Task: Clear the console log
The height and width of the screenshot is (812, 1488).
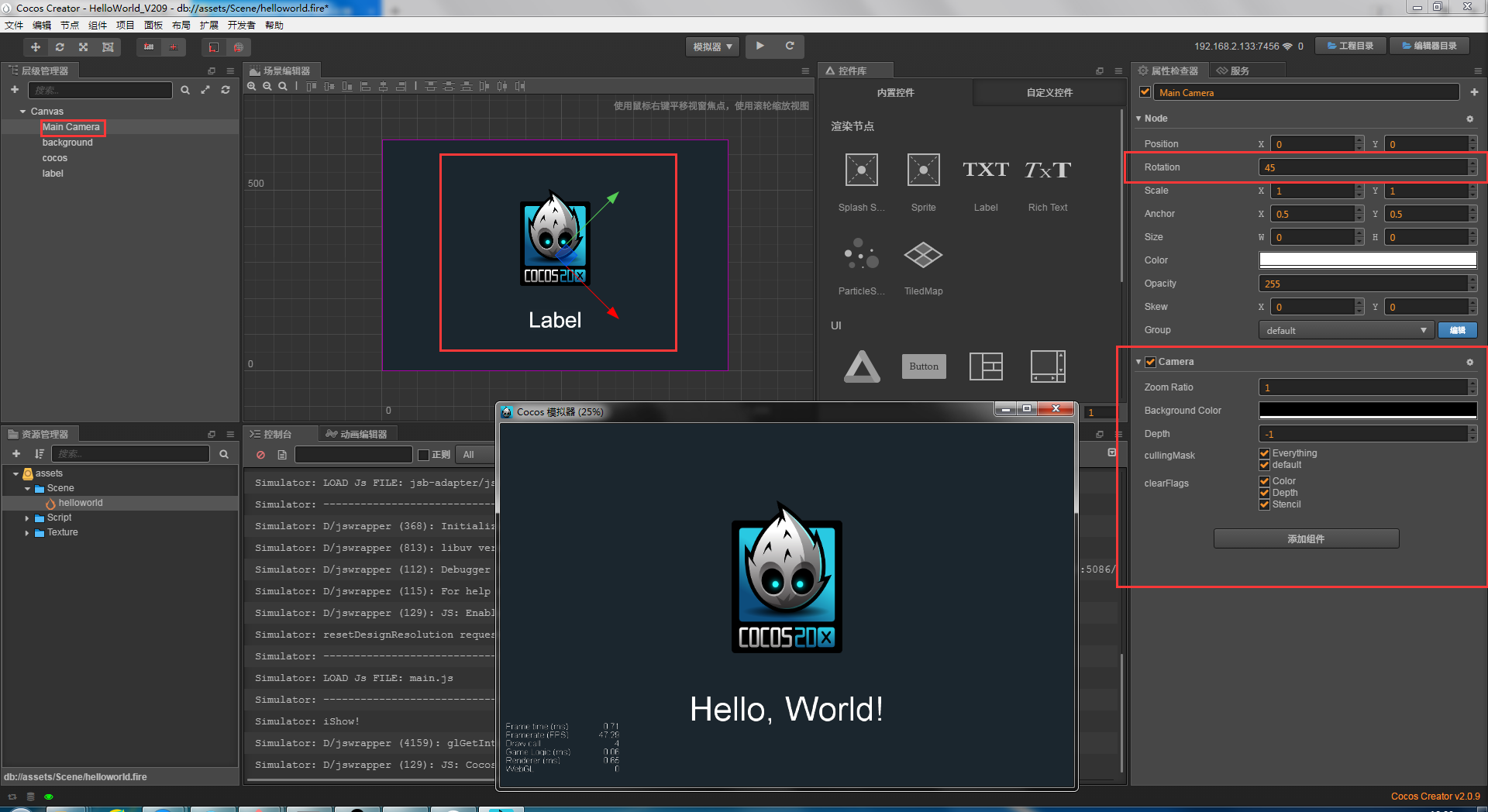Action: pyautogui.click(x=260, y=455)
